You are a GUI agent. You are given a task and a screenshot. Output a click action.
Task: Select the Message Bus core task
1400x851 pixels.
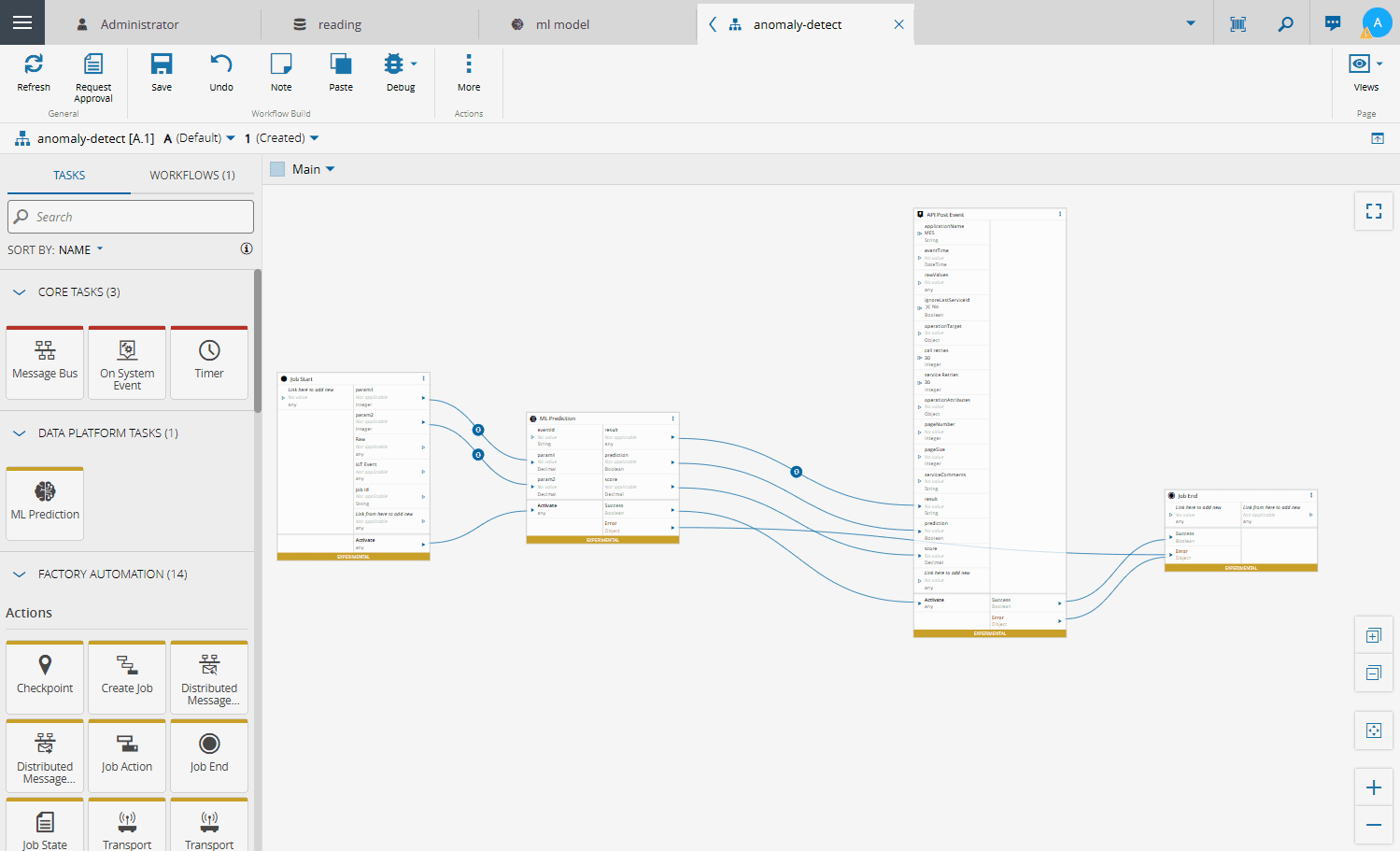coord(45,362)
